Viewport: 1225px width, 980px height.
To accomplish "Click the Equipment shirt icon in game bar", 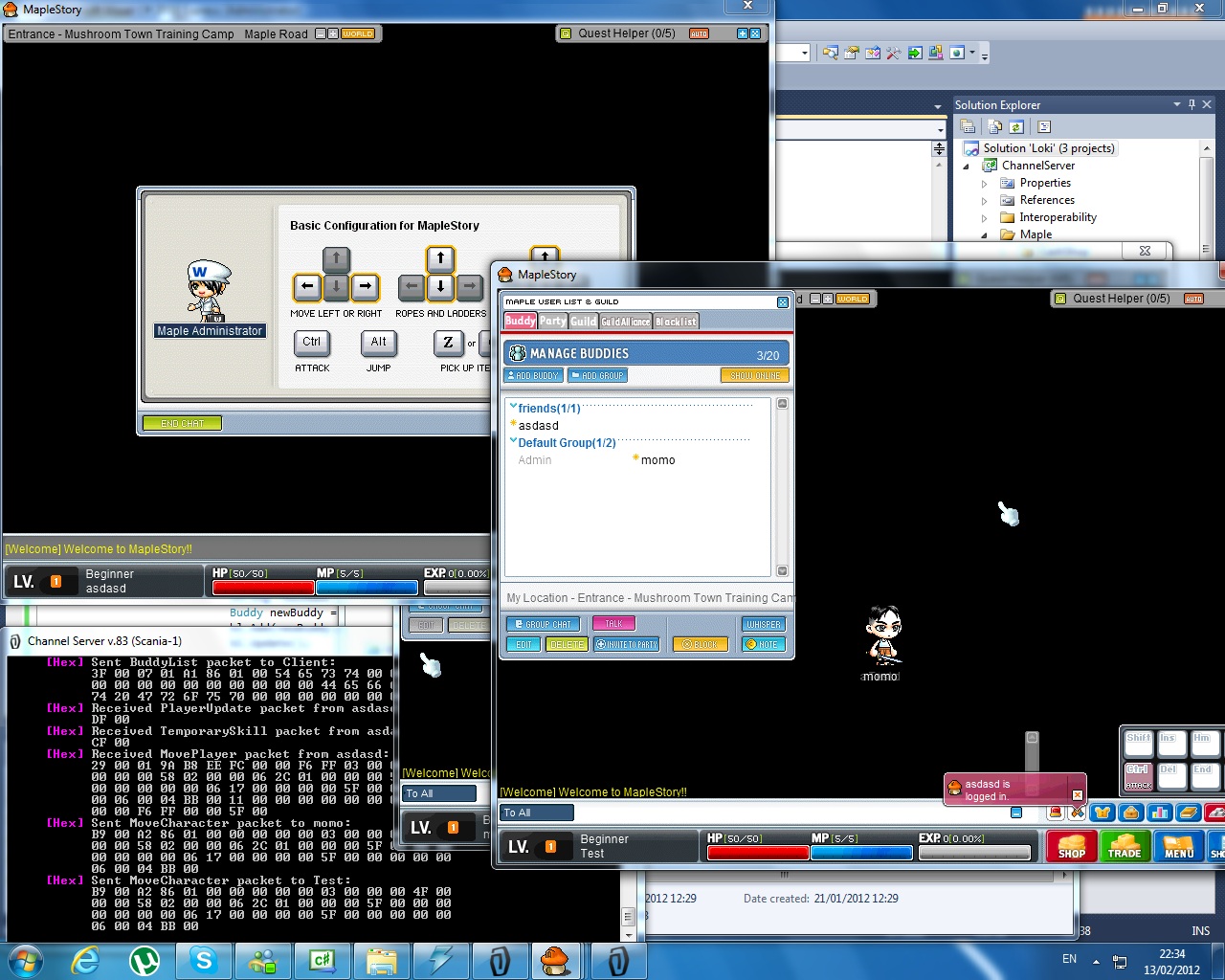I will pyautogui.click(x=1102, y=813).
